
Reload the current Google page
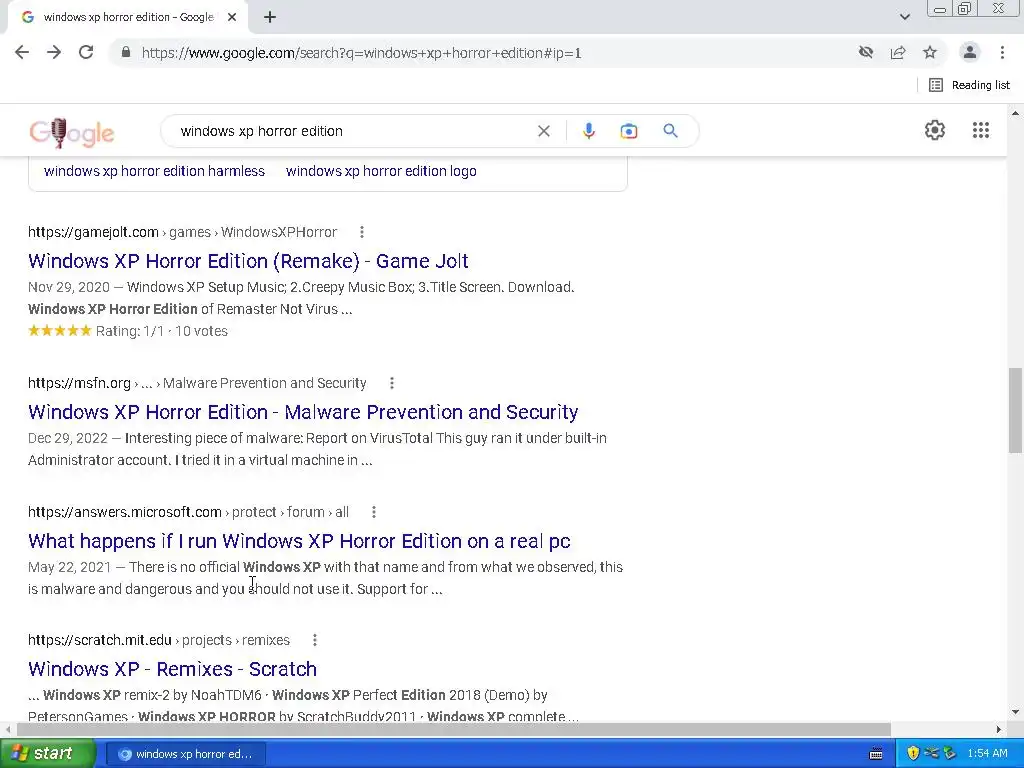(x=86, y=52)
